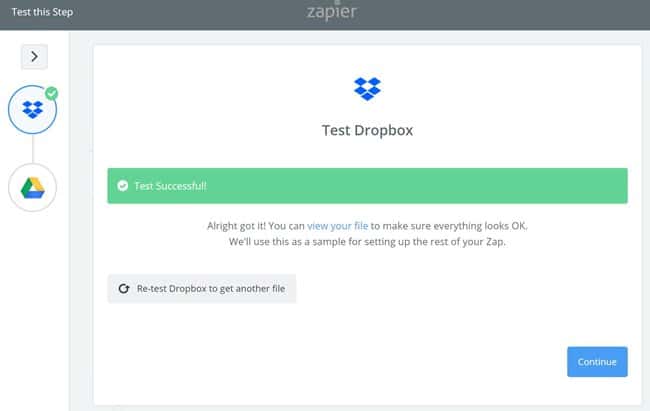
Task: Click the checkmark icon in the success banner
Action: point(122,186)
